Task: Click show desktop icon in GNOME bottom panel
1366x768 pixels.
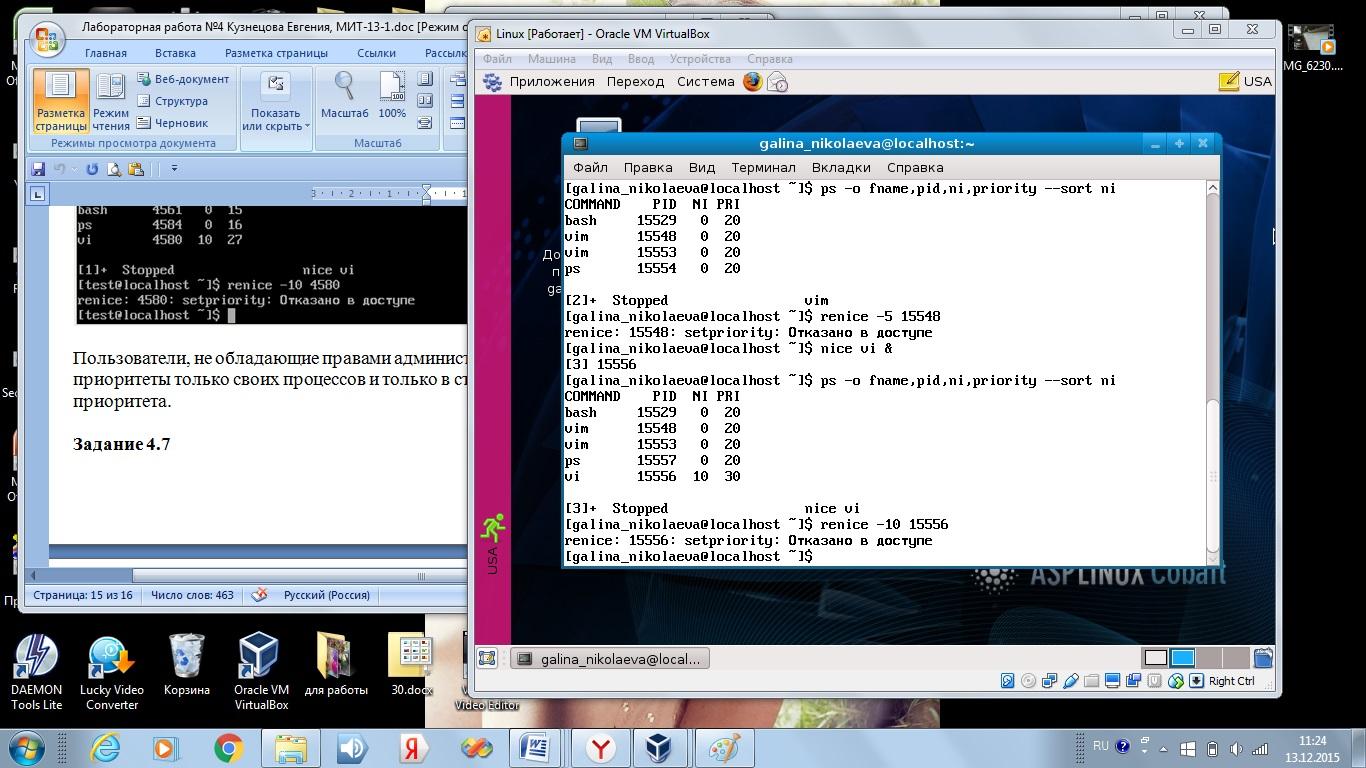Action: [x=487, y=658]
